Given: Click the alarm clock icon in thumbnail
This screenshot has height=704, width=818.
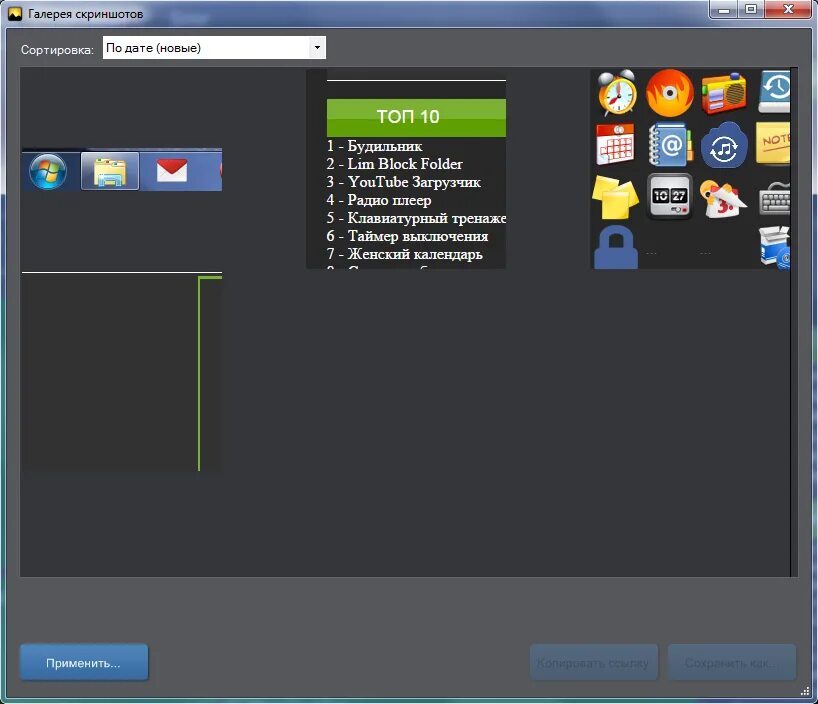Looking at the screenshot, I should [x=617, y=93].
